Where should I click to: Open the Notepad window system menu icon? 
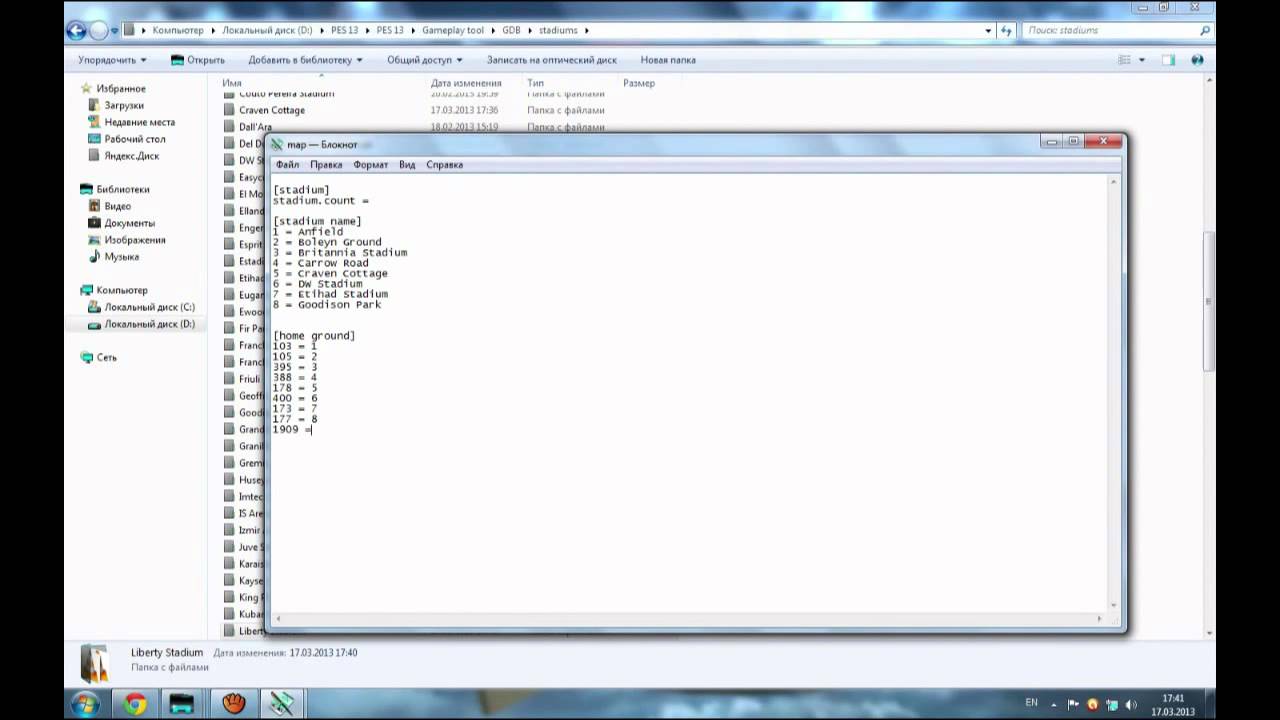277,144
